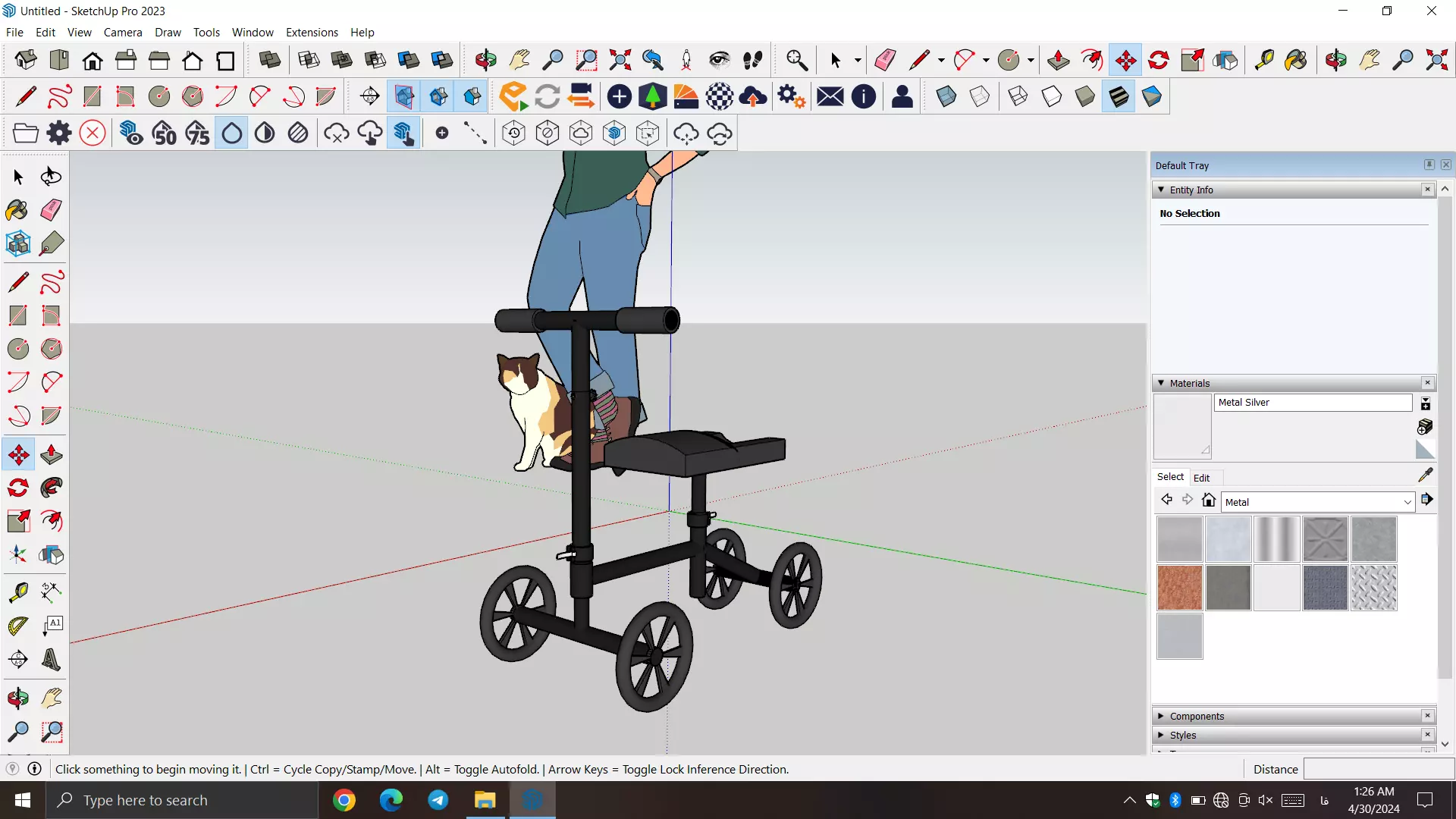Viewport: 1456px width, 819px height.
Task: Toggle X-Ray face style
Action: pyautogui.click(x=946, y=96)
